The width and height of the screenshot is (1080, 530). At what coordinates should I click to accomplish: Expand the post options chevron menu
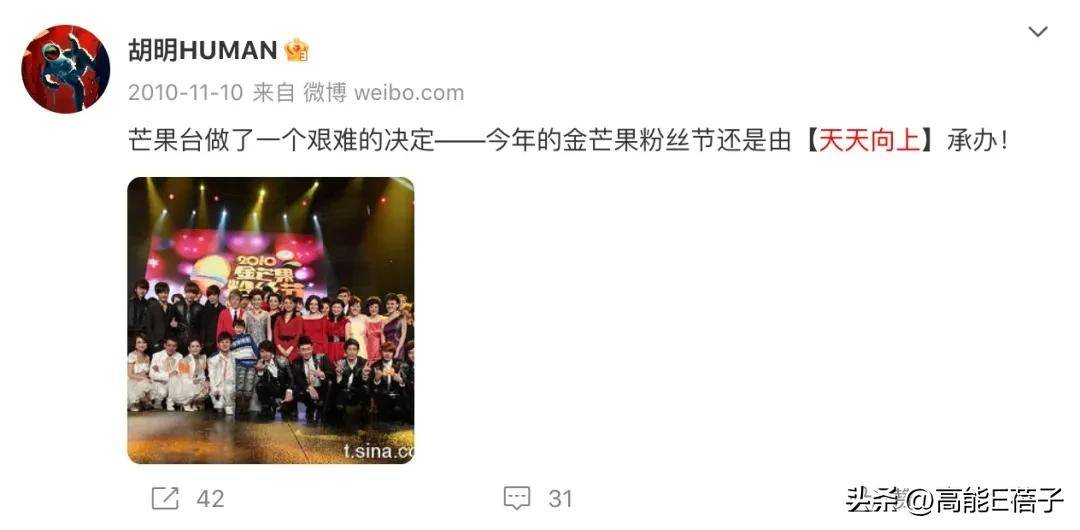1037,32
